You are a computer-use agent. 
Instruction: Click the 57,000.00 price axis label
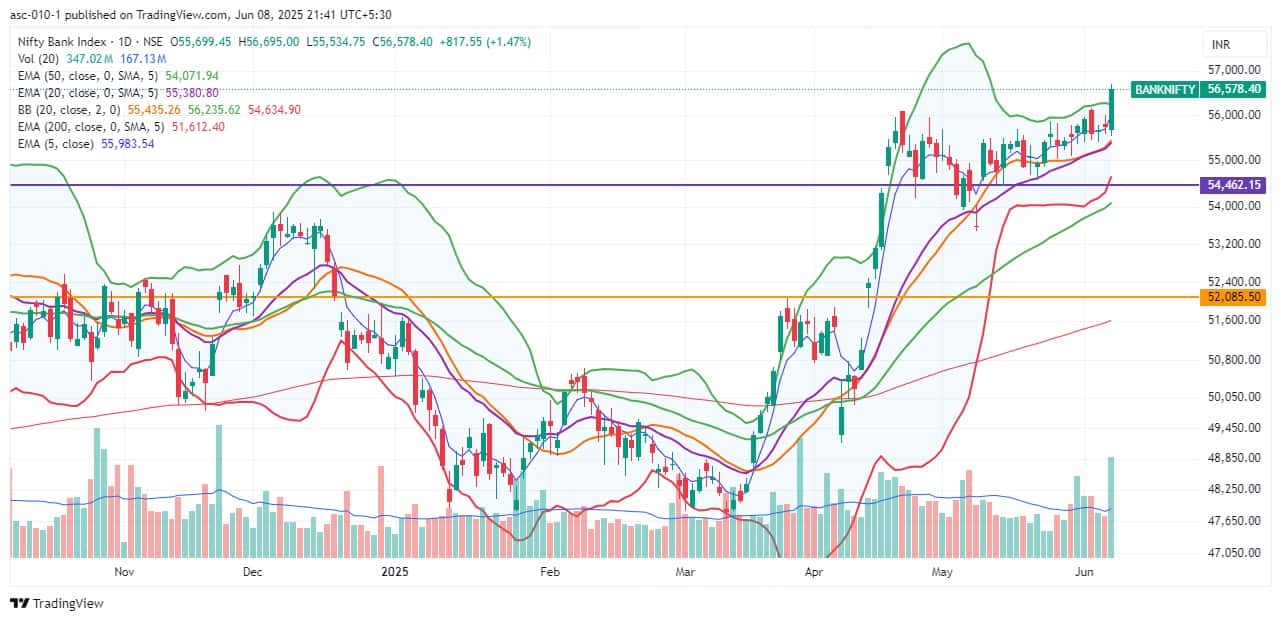tap(1233, 70)
